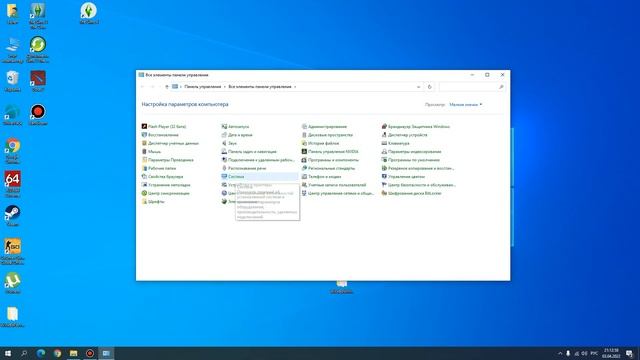Select Панель управления in the breadcrumb path
The width and height of the screenshot is (640, 360).
202,87
